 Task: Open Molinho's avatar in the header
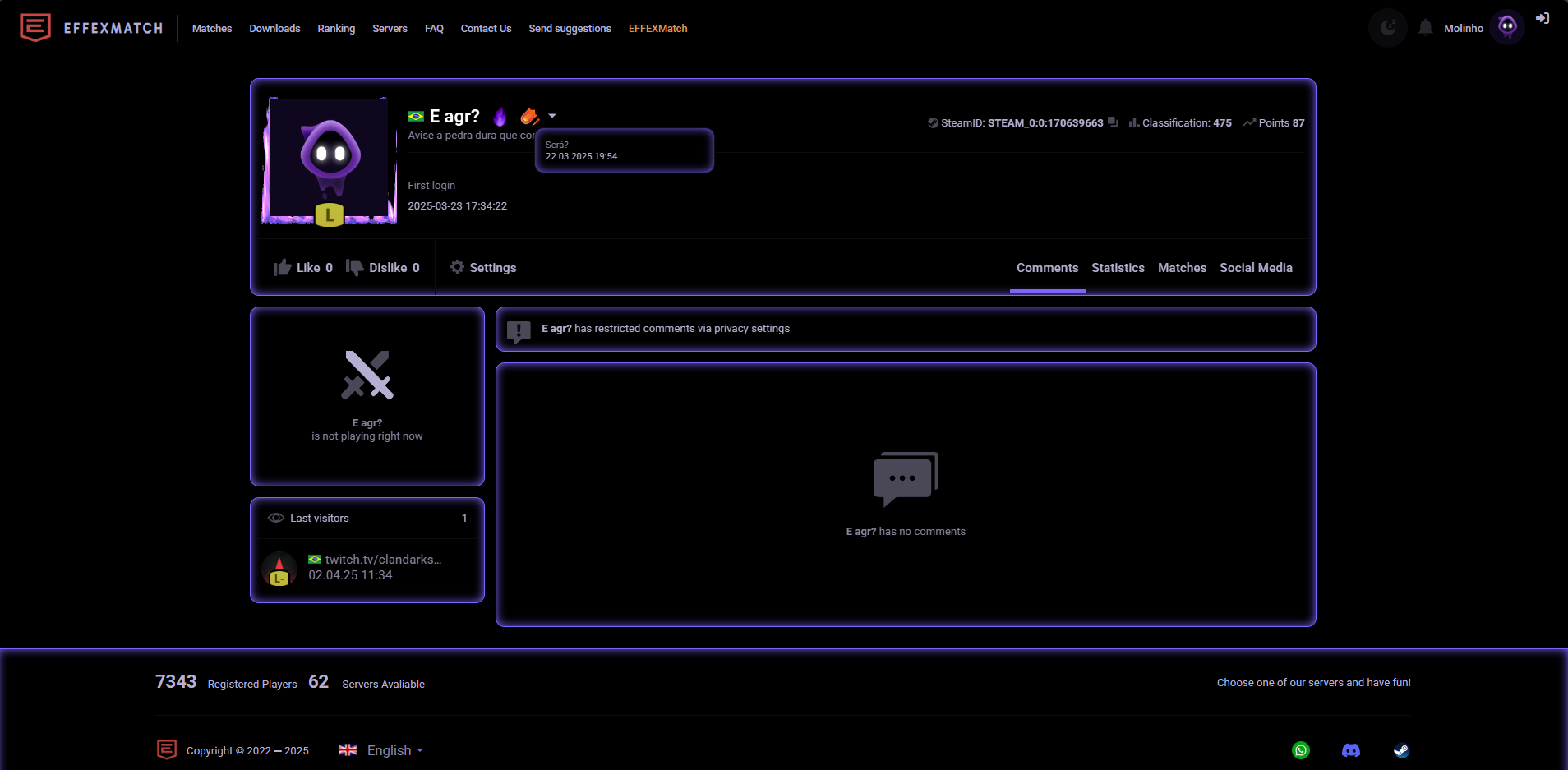click(x=1507, y=27)
